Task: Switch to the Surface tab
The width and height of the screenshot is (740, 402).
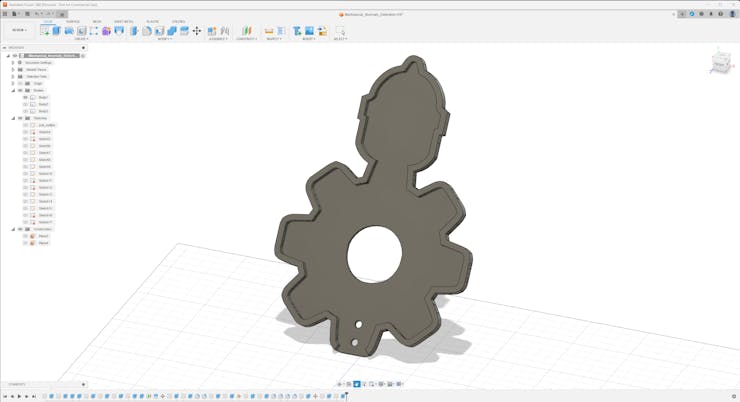Action: point(73,21)
